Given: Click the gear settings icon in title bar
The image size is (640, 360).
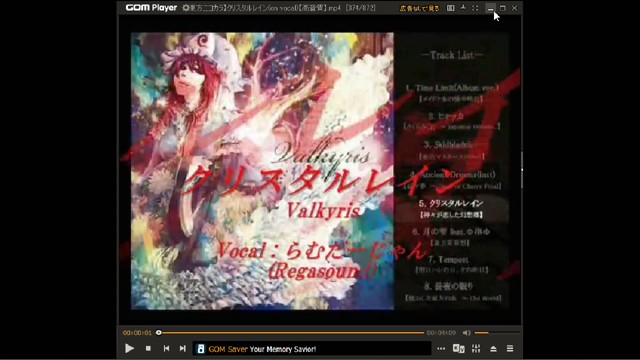Looking at the screenshot, I should click(x=186, y=8).
